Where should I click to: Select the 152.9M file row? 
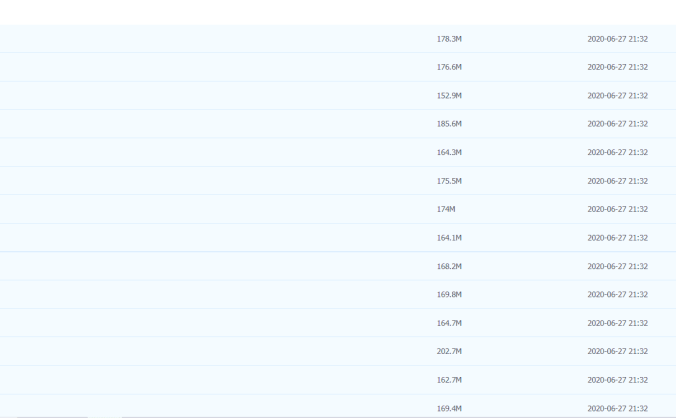449,96
